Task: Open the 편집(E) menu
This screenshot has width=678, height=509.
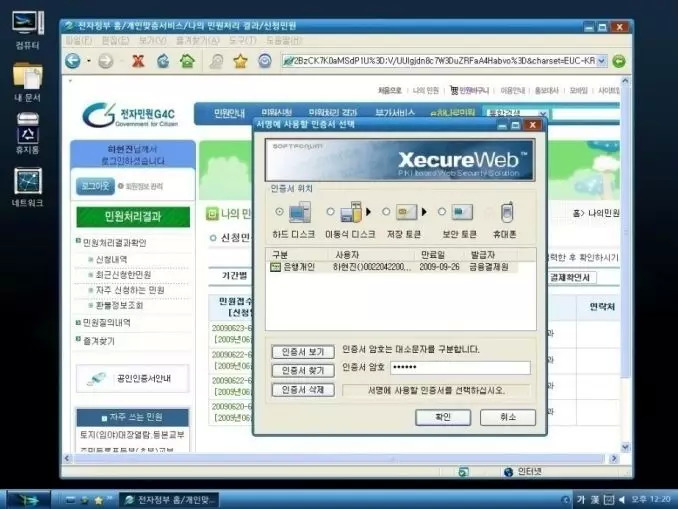Action: (x=115, y=41)
